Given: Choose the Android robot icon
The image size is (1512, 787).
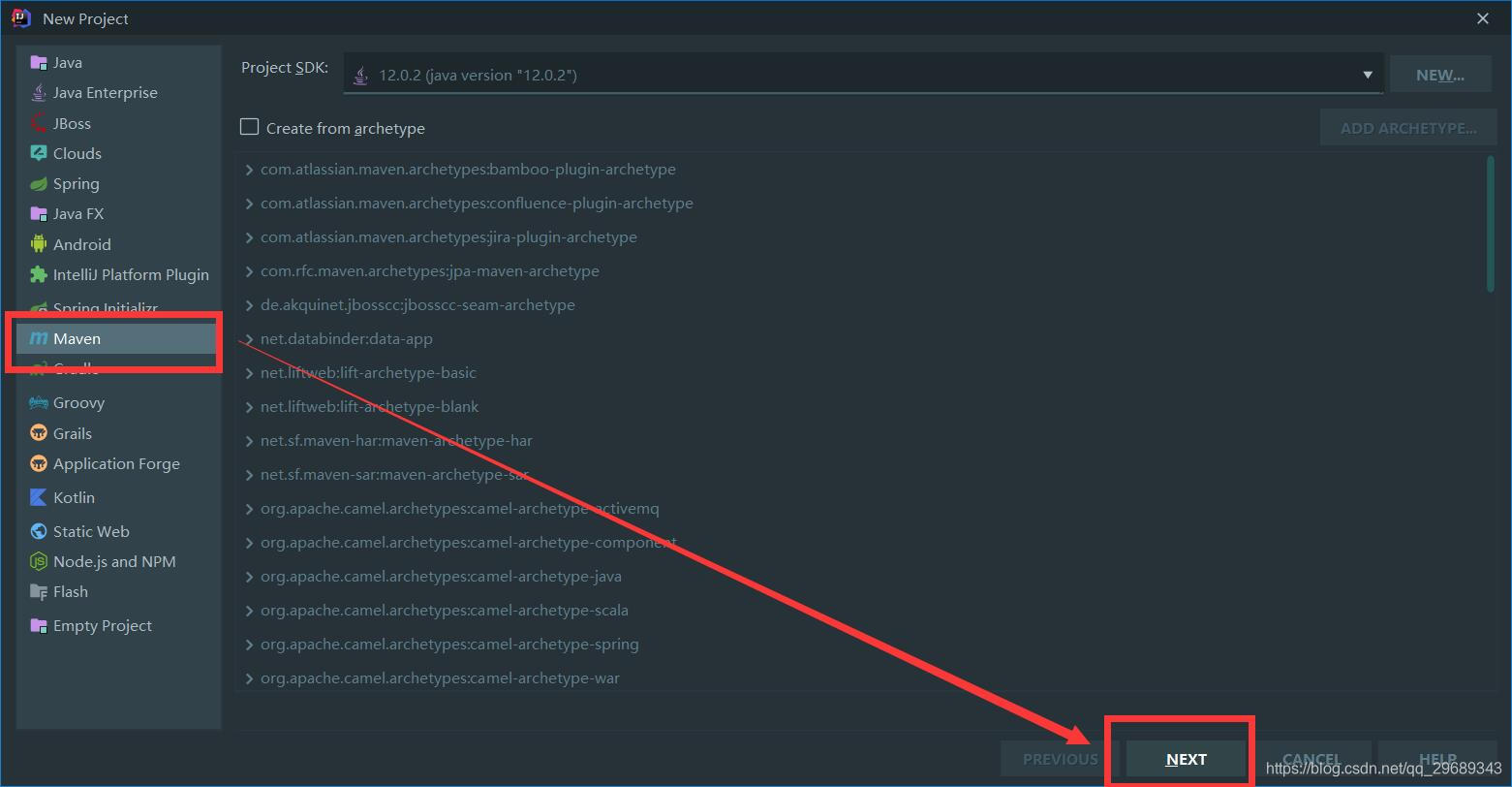Looking at the screenshot, I should point(39,244).
